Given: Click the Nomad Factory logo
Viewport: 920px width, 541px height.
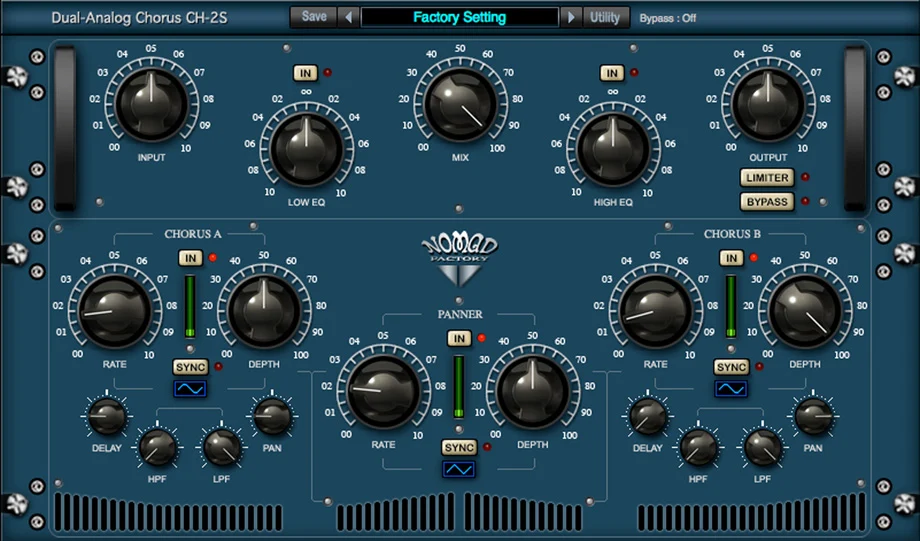Looking at the screenshot, I should coord(459,259).
